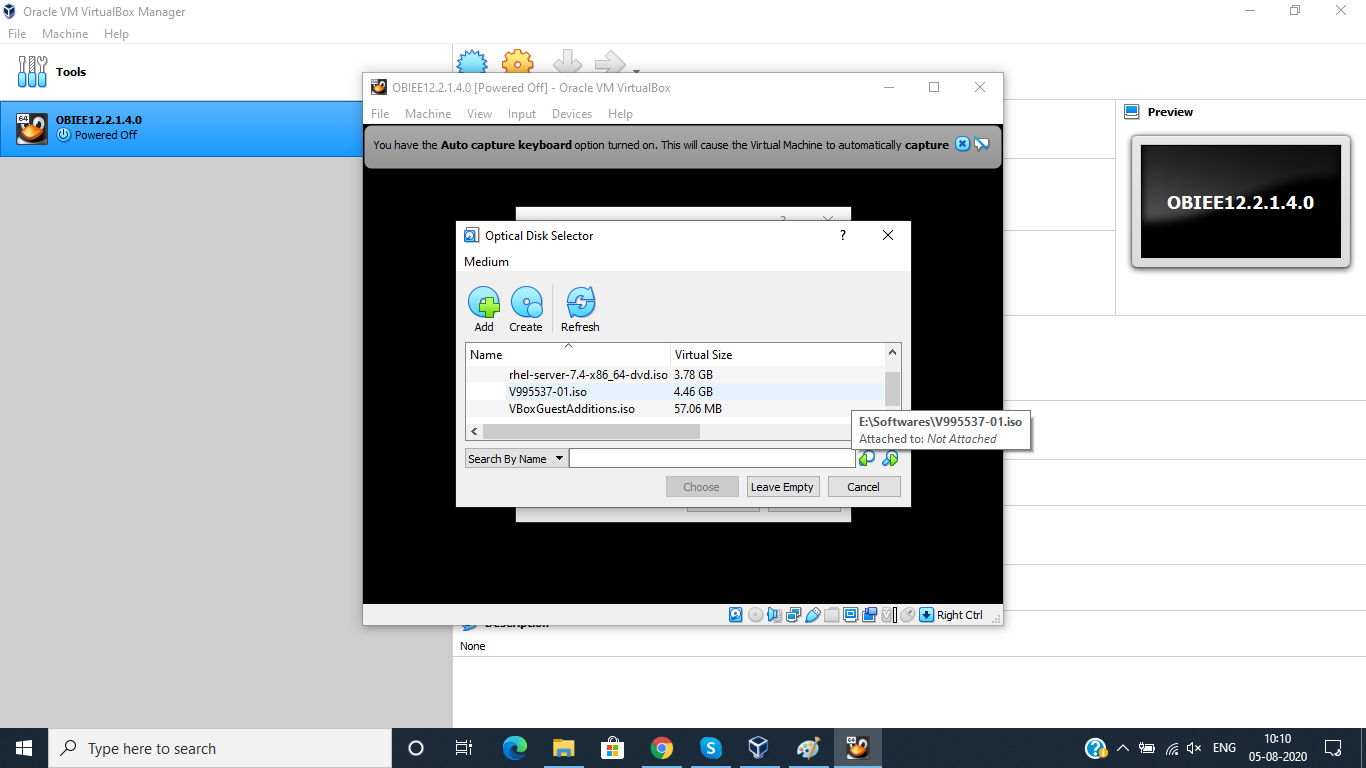
Task: Click the hard disk activity status icon
Action: 735,614
